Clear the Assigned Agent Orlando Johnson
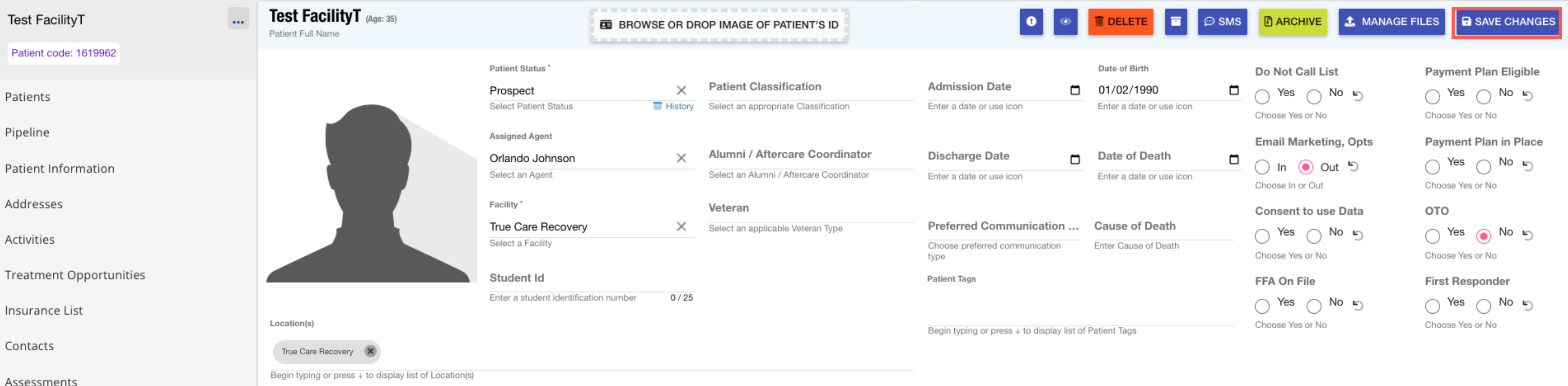 click(681, 158)
